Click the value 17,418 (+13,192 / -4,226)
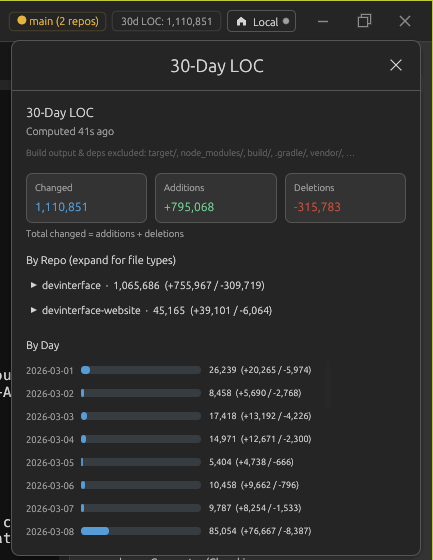This screenshot has width=433, height=560. click(x=260, y=416)
